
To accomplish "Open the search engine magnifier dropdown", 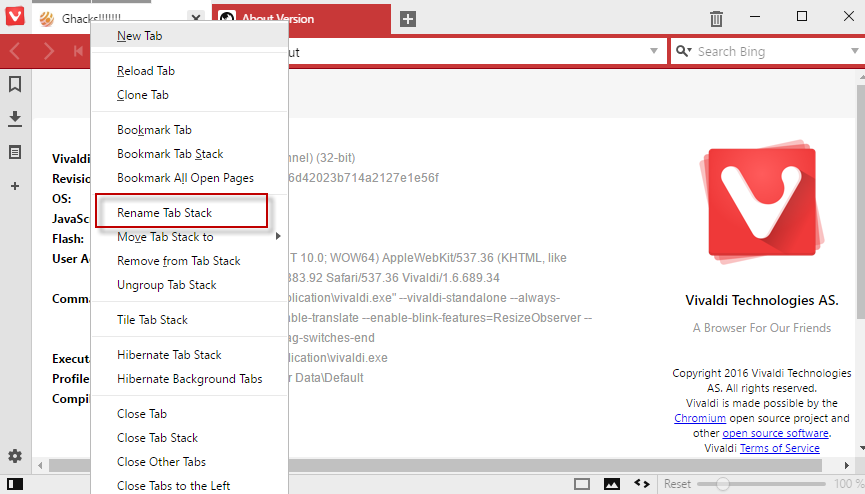I will click(x=684, y=51).
